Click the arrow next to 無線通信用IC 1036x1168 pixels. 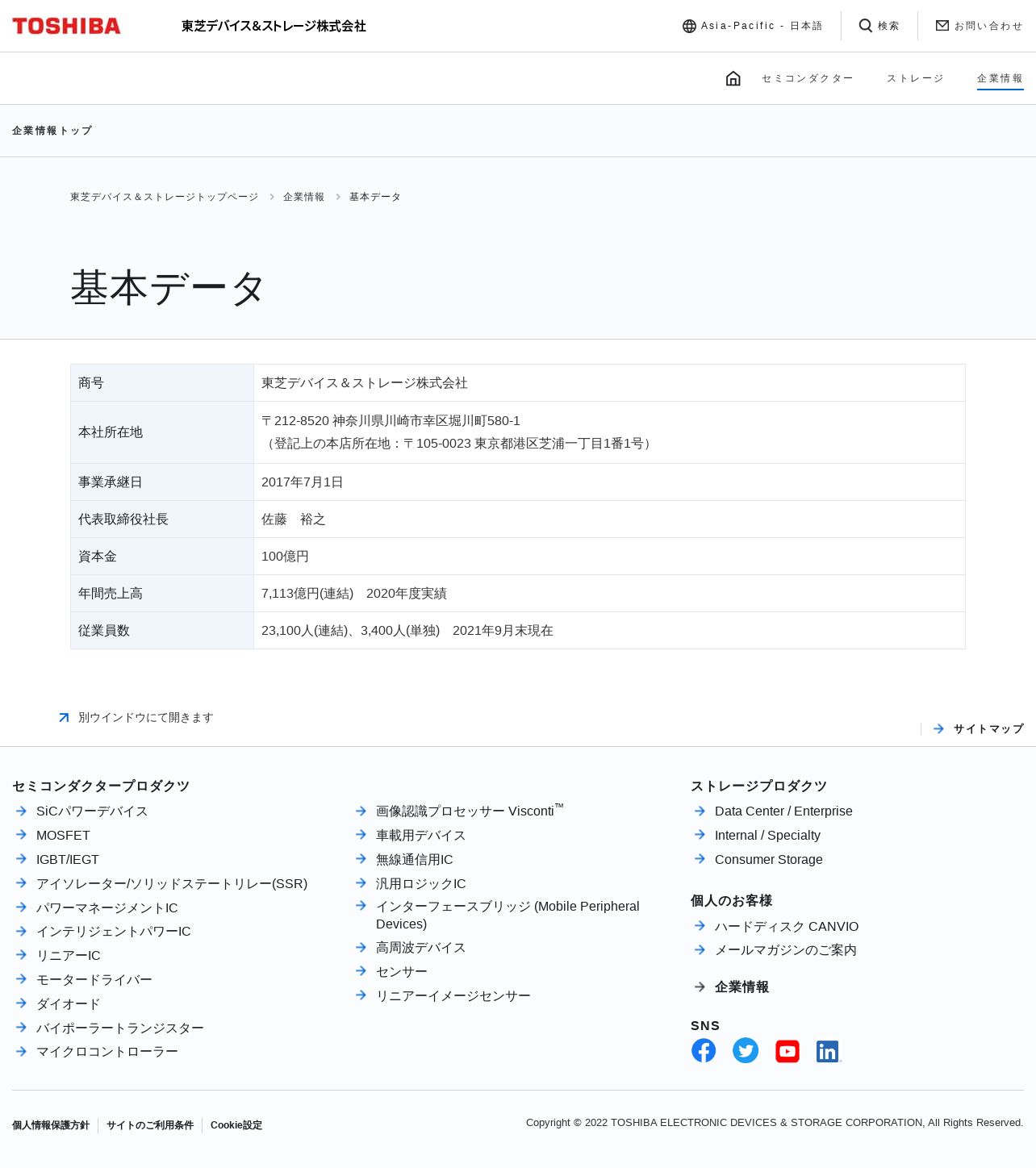361,859
